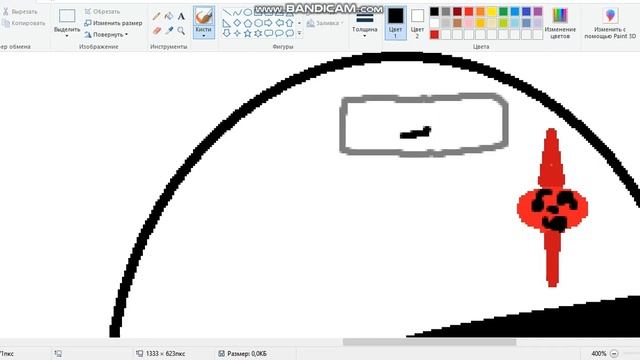The image size is (640, 360).
Task: Choose the four-point star shape
Action: pyautogui.click(x=237, y=33)
